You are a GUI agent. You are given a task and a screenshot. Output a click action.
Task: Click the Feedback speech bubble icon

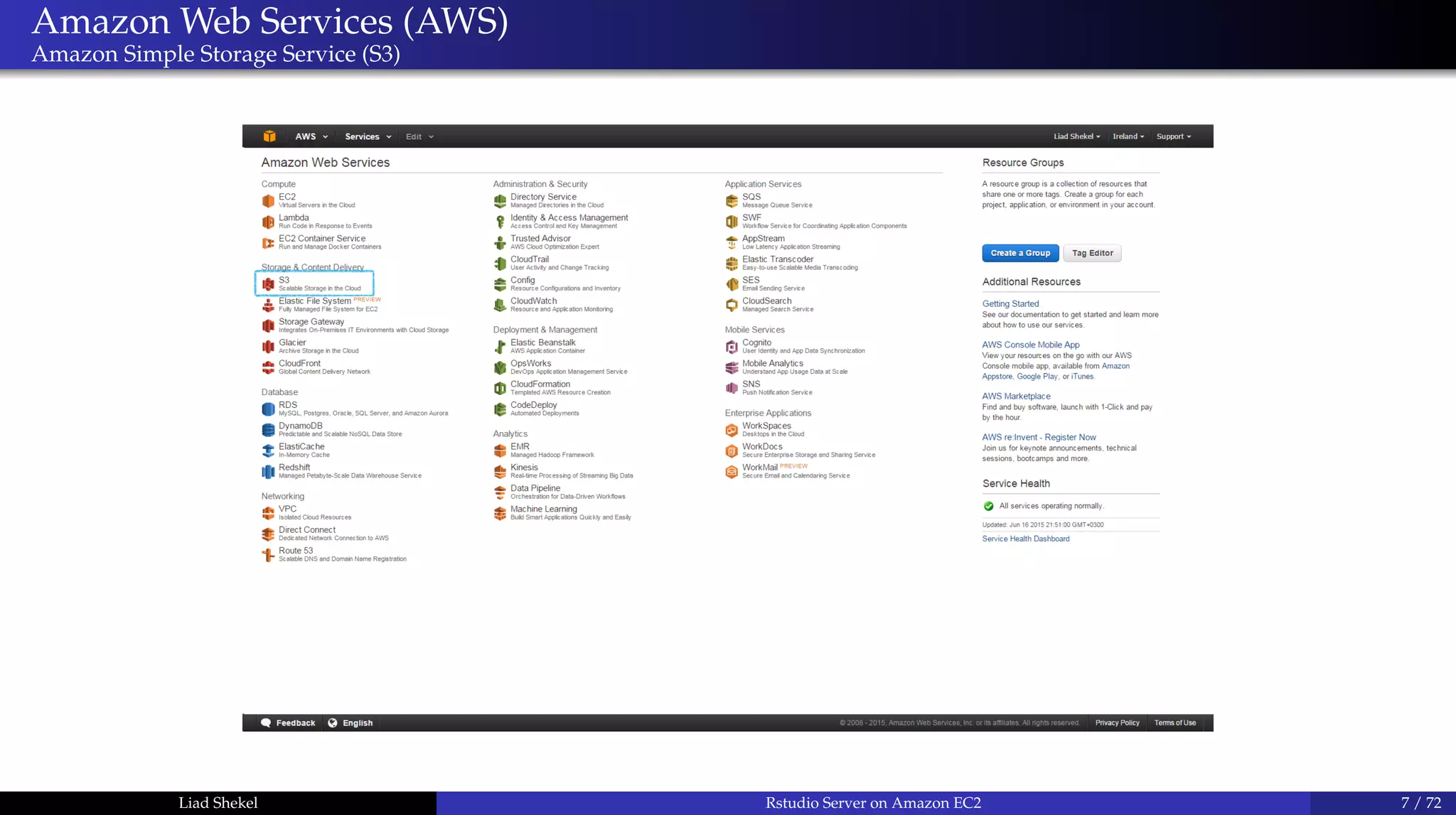[x=266, y=723]
